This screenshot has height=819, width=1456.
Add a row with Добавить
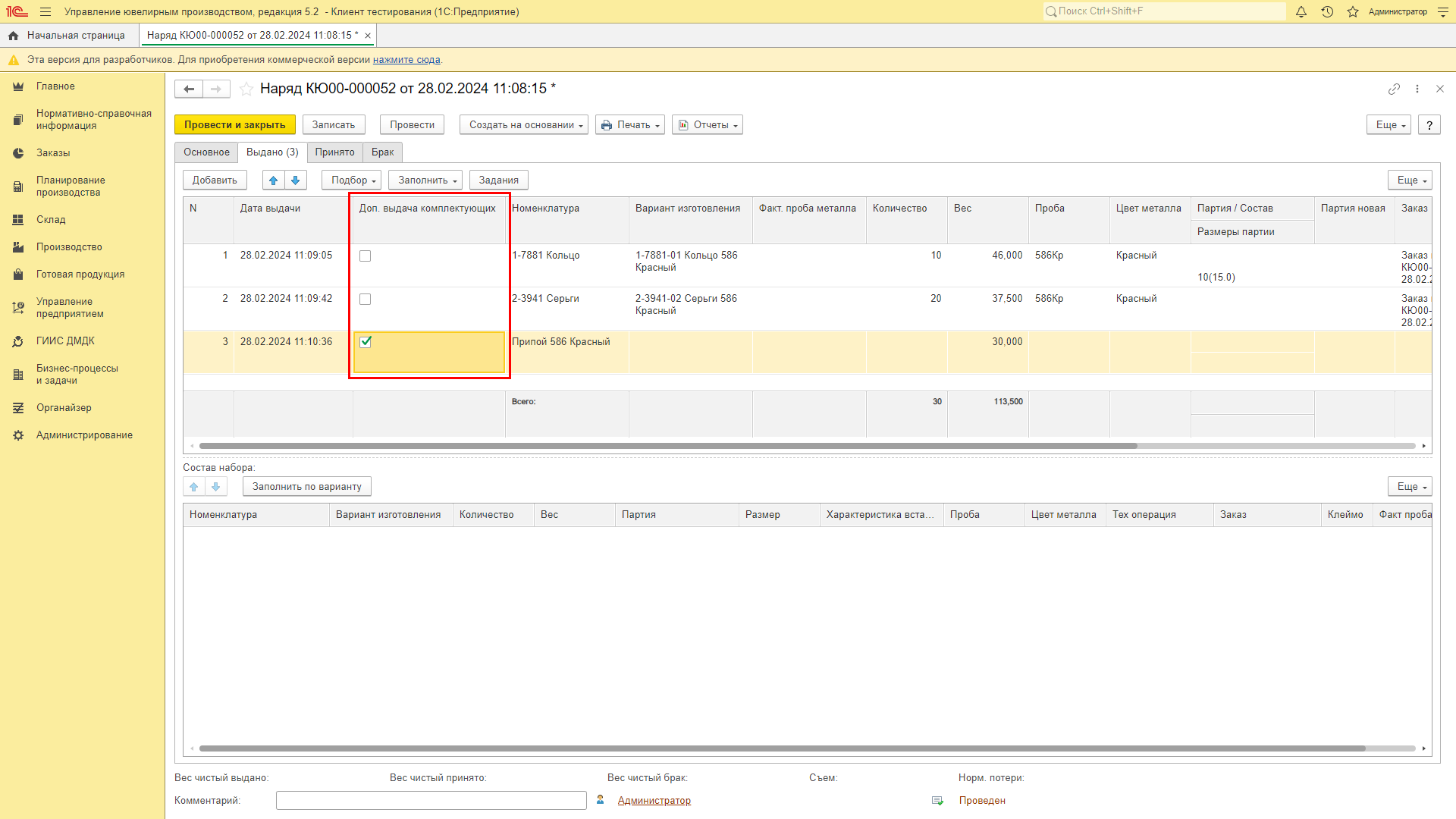[215, 180]
